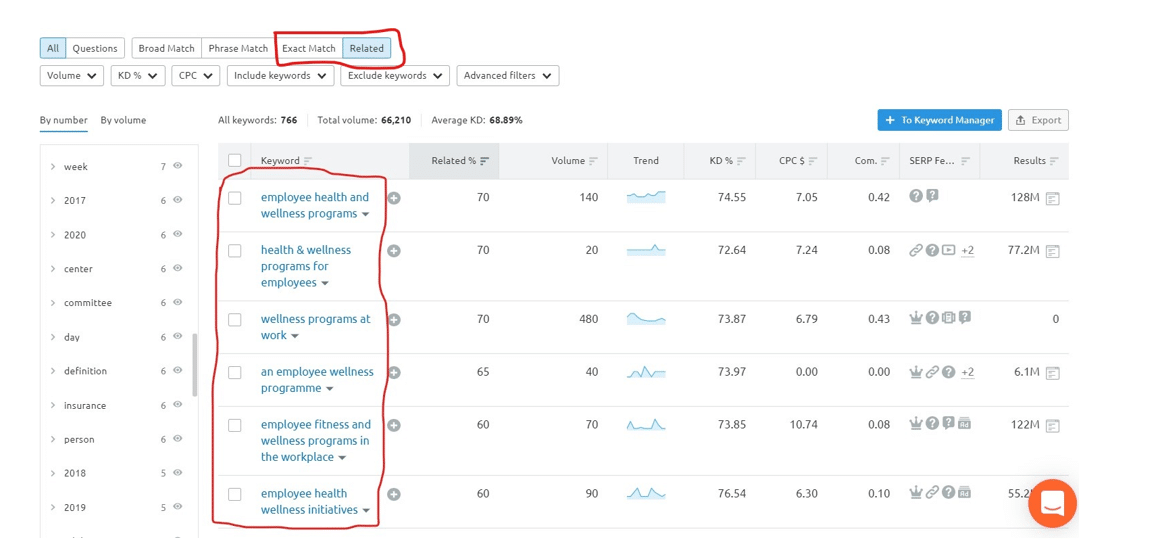Sort by Keyword column sort icon

click(x=308, y=161)
